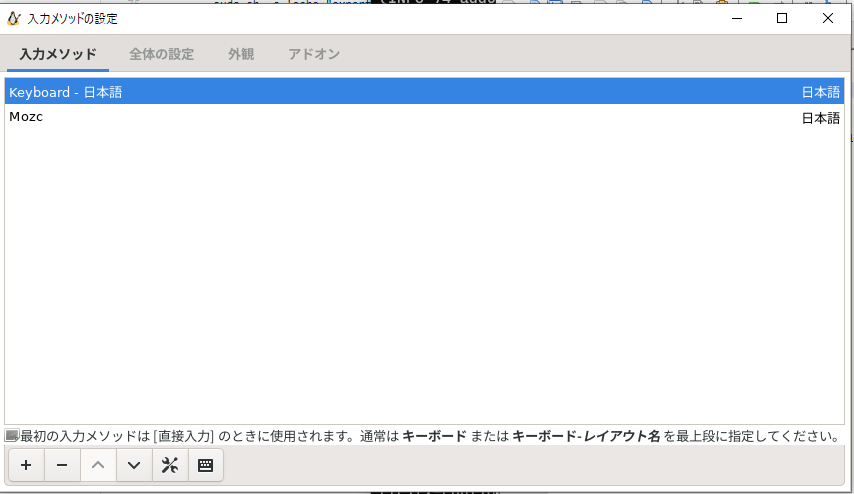854x494 pixels.
Task: Remove selected input method with minus button
Action: point(62,465)
